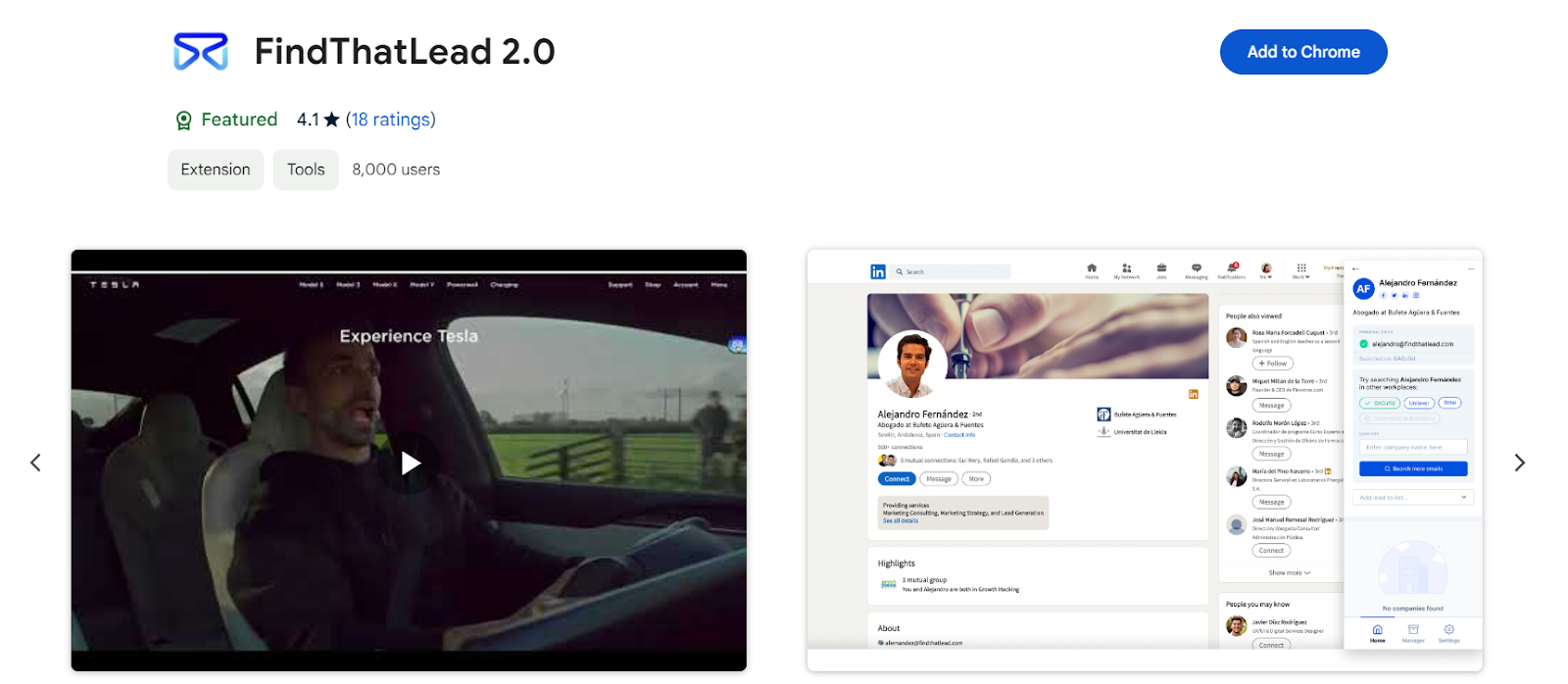Click the Add to Chrome button
This screenshot has height=684, width=1568.
click(x=1302, y=52)
